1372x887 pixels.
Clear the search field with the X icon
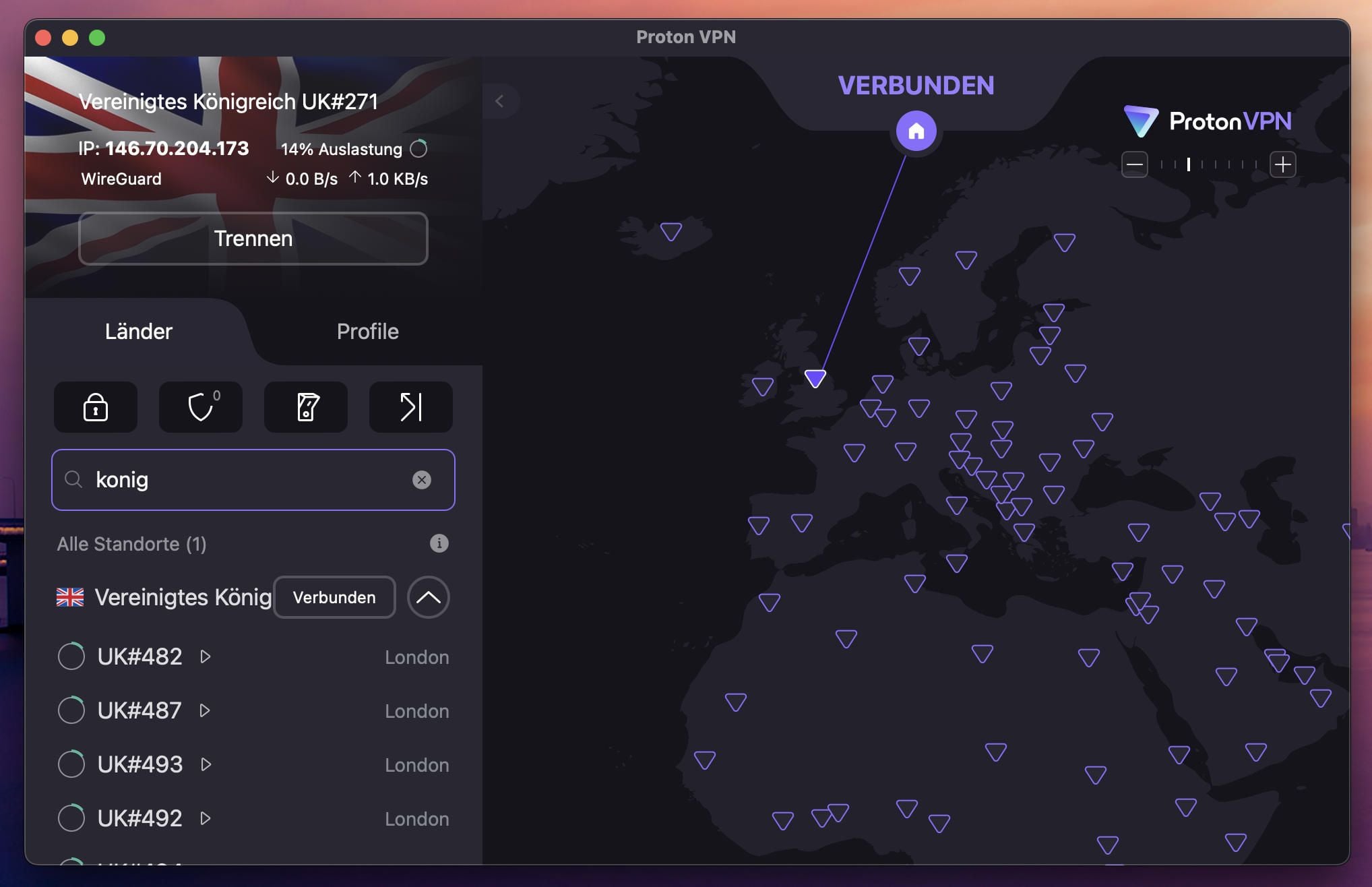pyautogui.click(x=422, y=480)
